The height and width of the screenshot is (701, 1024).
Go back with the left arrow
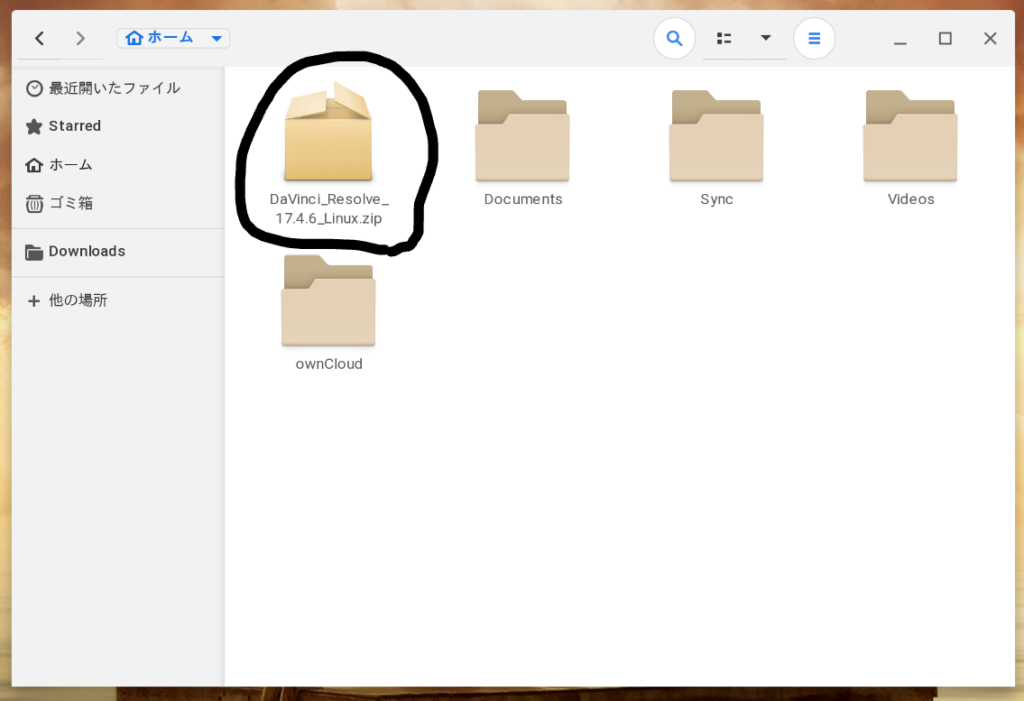[x=40, y=39]
